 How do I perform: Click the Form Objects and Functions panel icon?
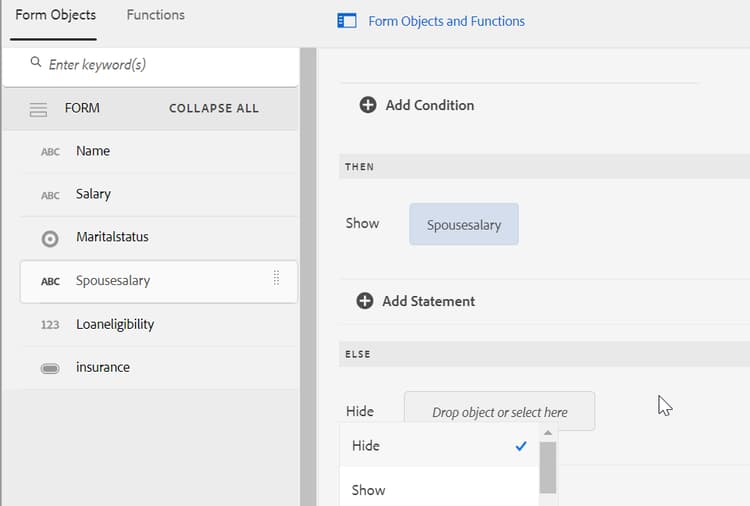pyautogui.click(x=347, y=21)
